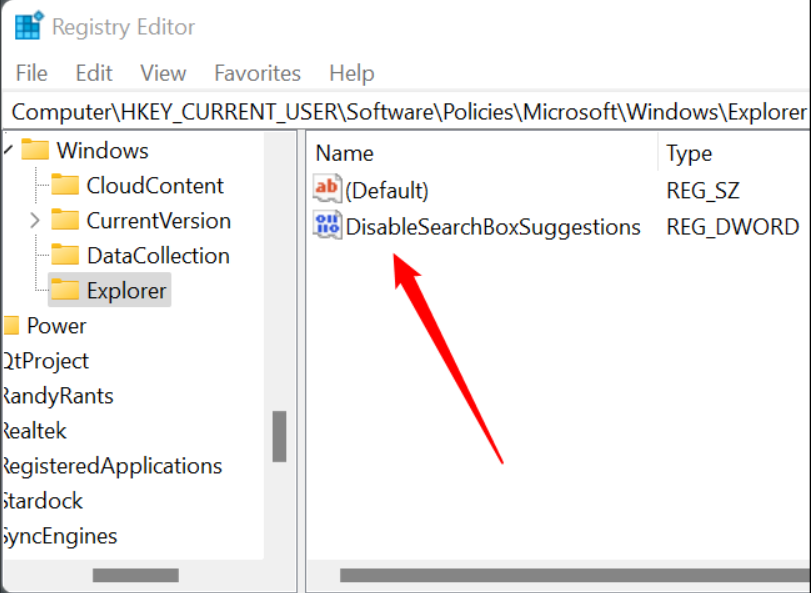Open the File menu
The width and height of the screenshot is (811, 593).
(31, 73)
